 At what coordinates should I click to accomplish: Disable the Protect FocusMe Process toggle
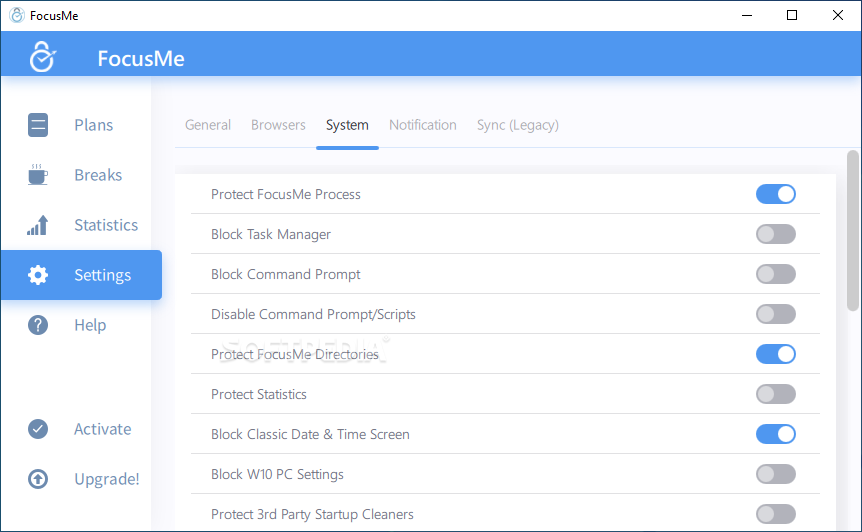coord(775,194)
